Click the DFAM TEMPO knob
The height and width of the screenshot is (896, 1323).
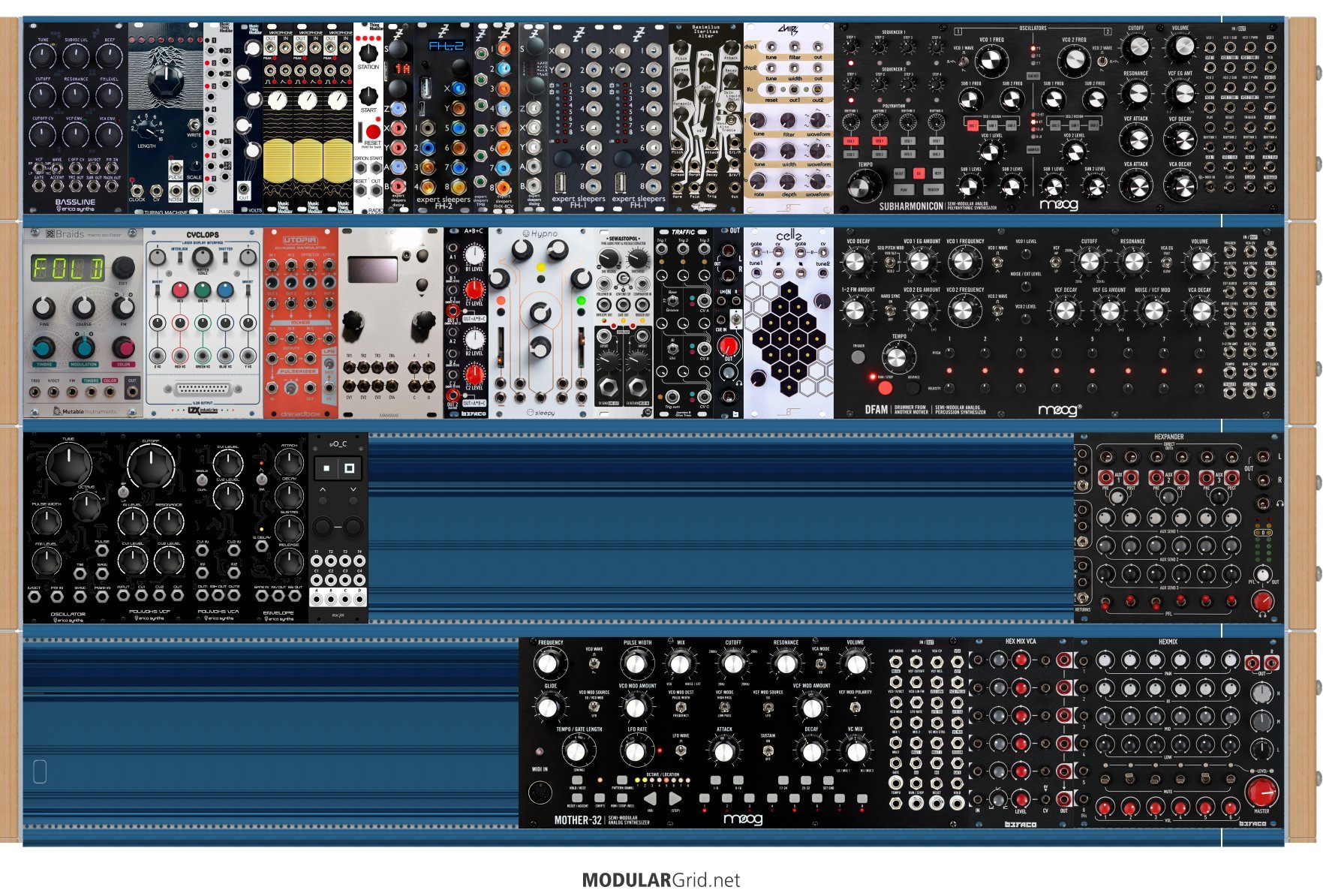click(x=897, y=358)
